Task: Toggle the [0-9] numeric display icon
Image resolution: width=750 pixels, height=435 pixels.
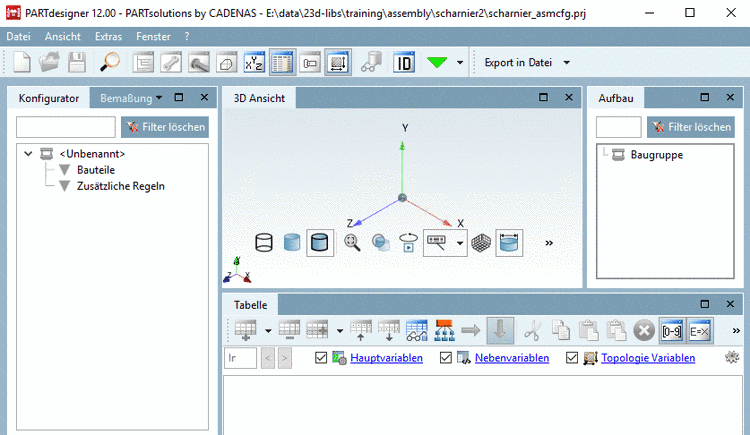Action: click(672, 330)
